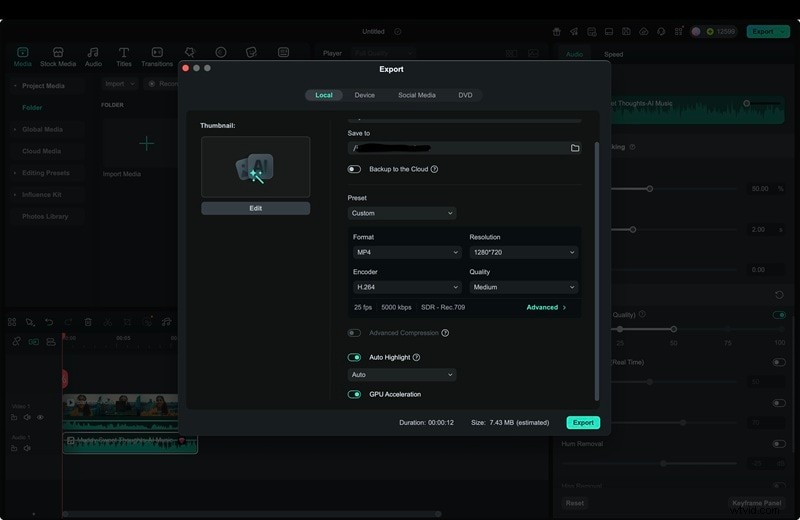The image size is (800, 520).
Task: Select the Audio tab in properties panel
Action: (x=574, y=54)
